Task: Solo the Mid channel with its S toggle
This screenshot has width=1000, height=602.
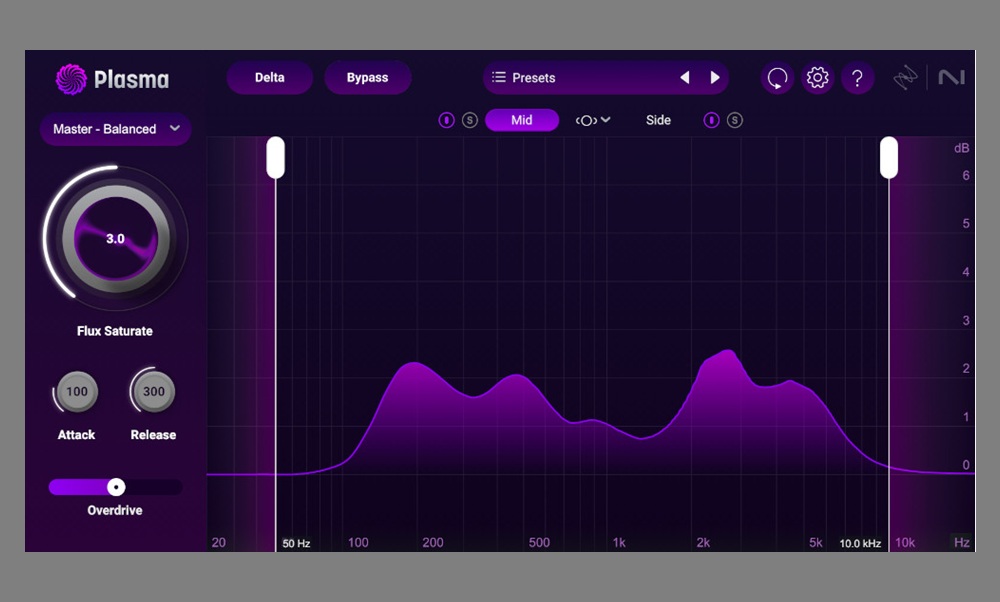Action: click(468, 120)
